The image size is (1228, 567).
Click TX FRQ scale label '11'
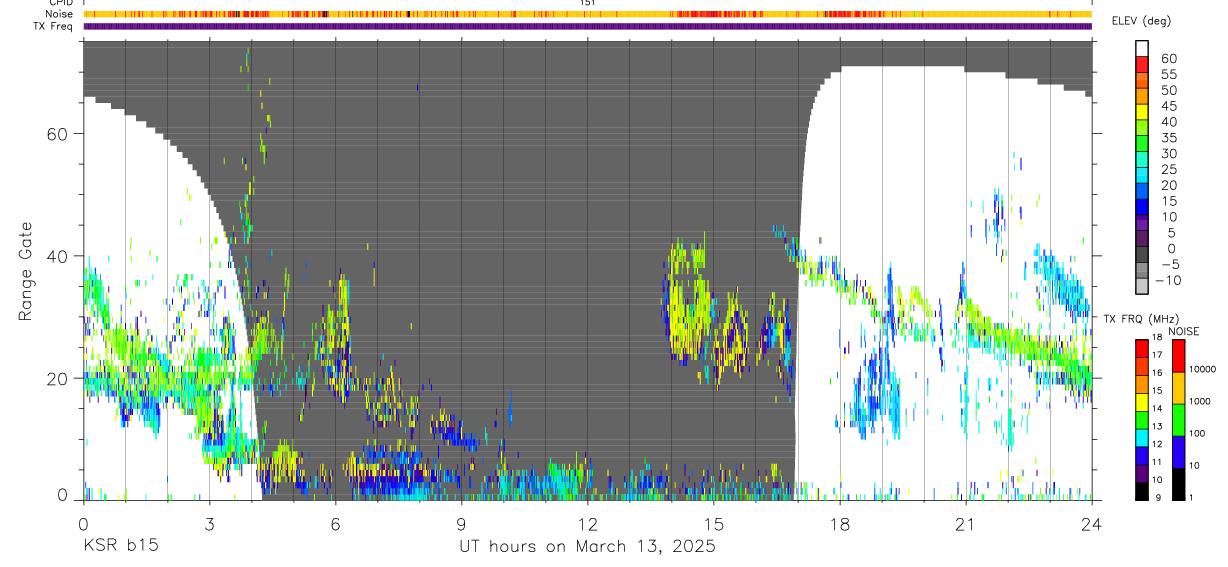[x=1159, y=462]
